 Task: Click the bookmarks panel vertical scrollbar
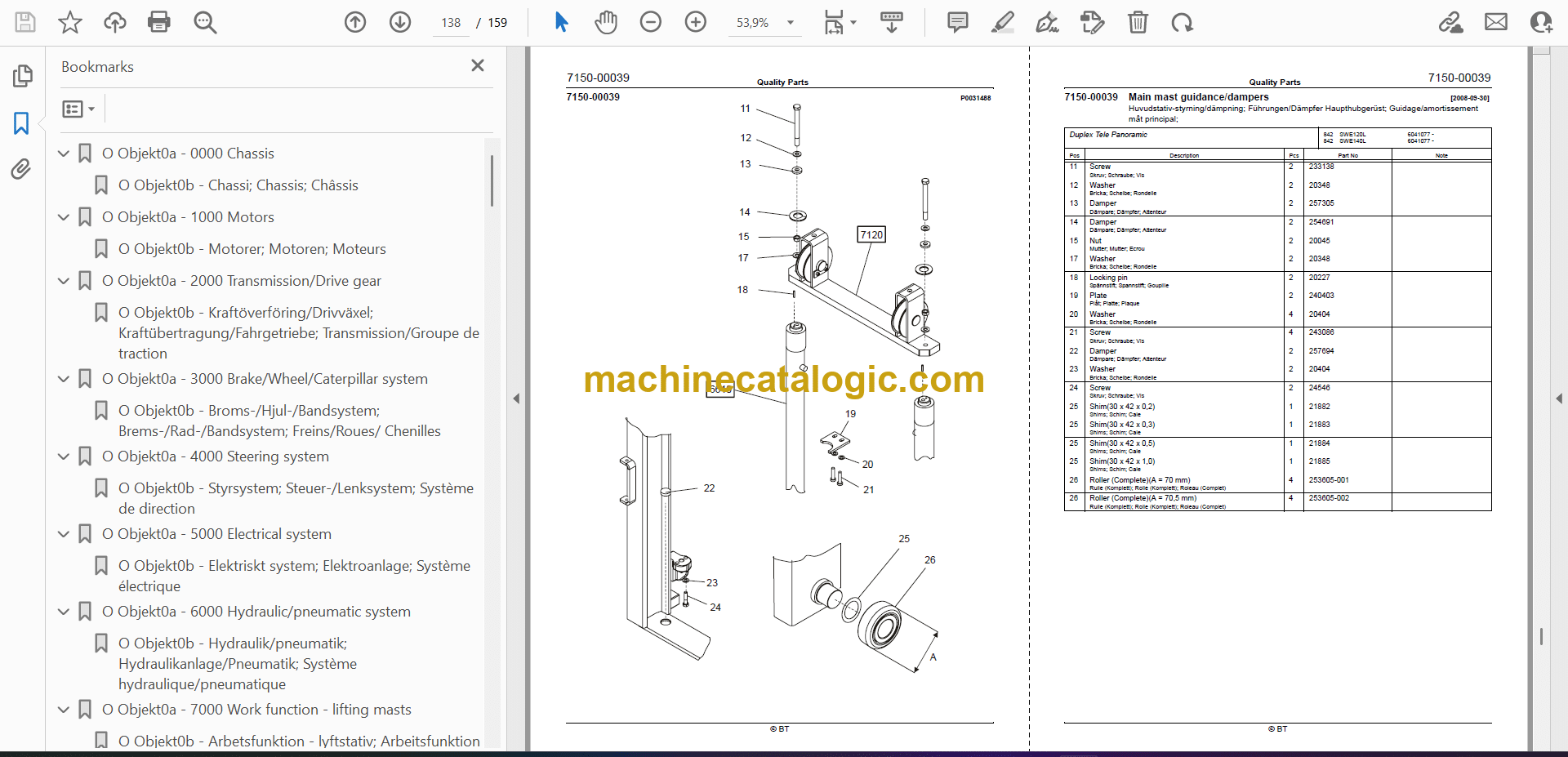(x=492, y=181)
